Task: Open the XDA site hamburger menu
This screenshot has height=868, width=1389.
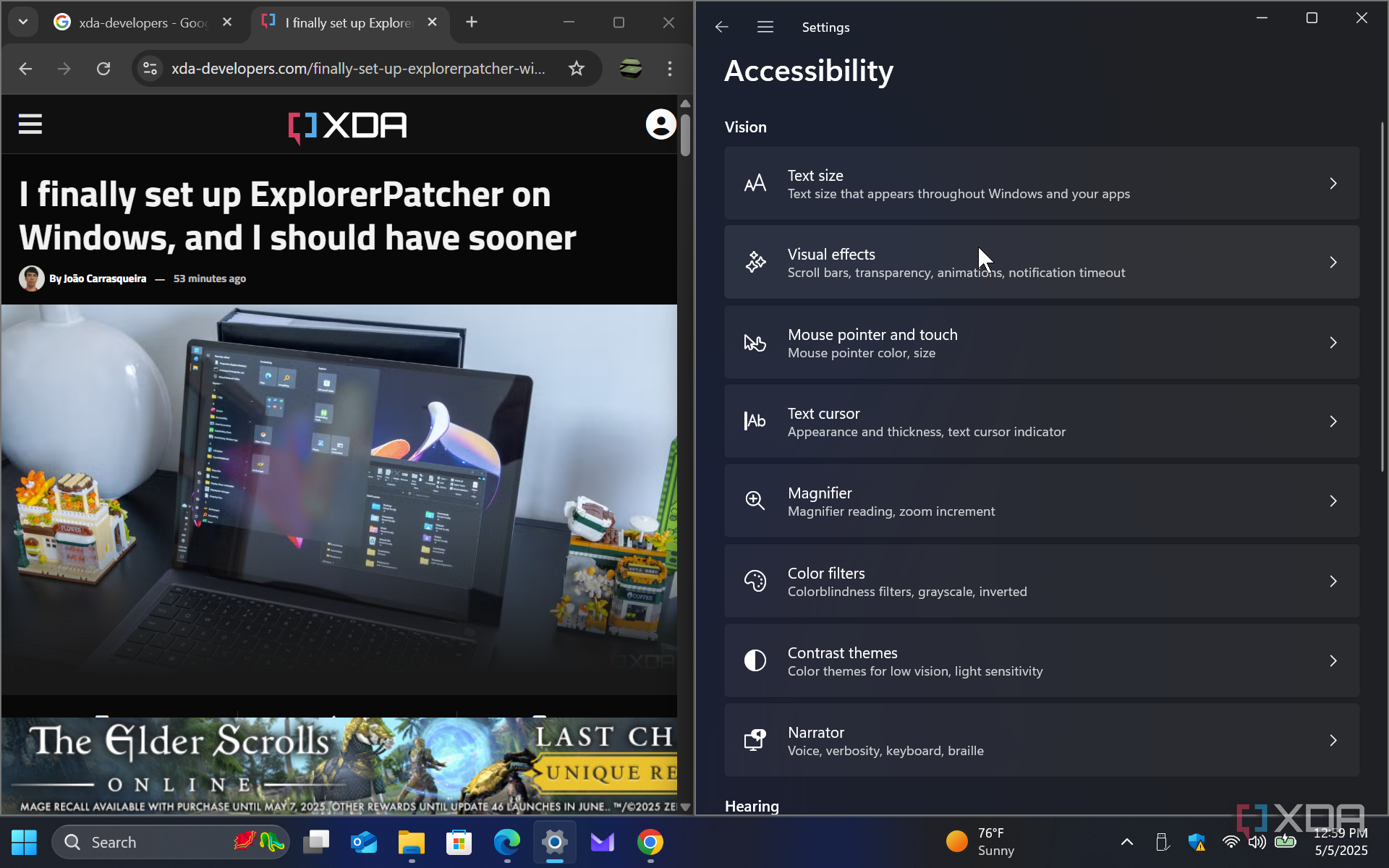Action: [x=30, y=124]
